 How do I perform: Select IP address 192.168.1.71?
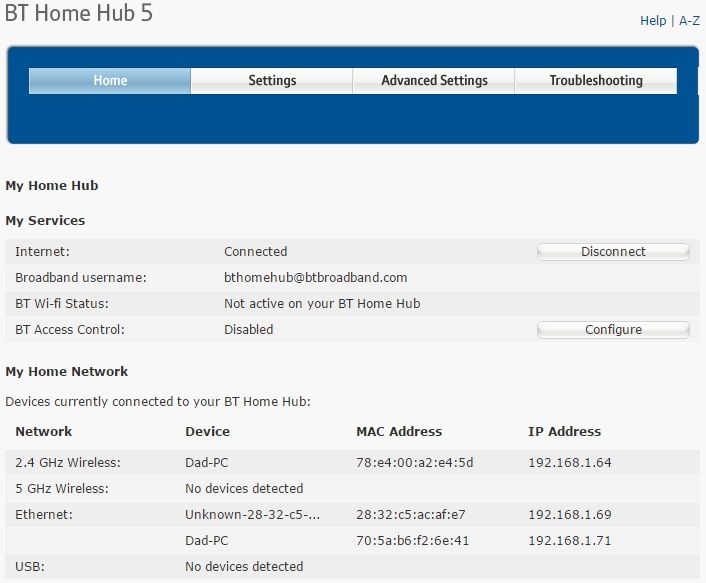570,541
